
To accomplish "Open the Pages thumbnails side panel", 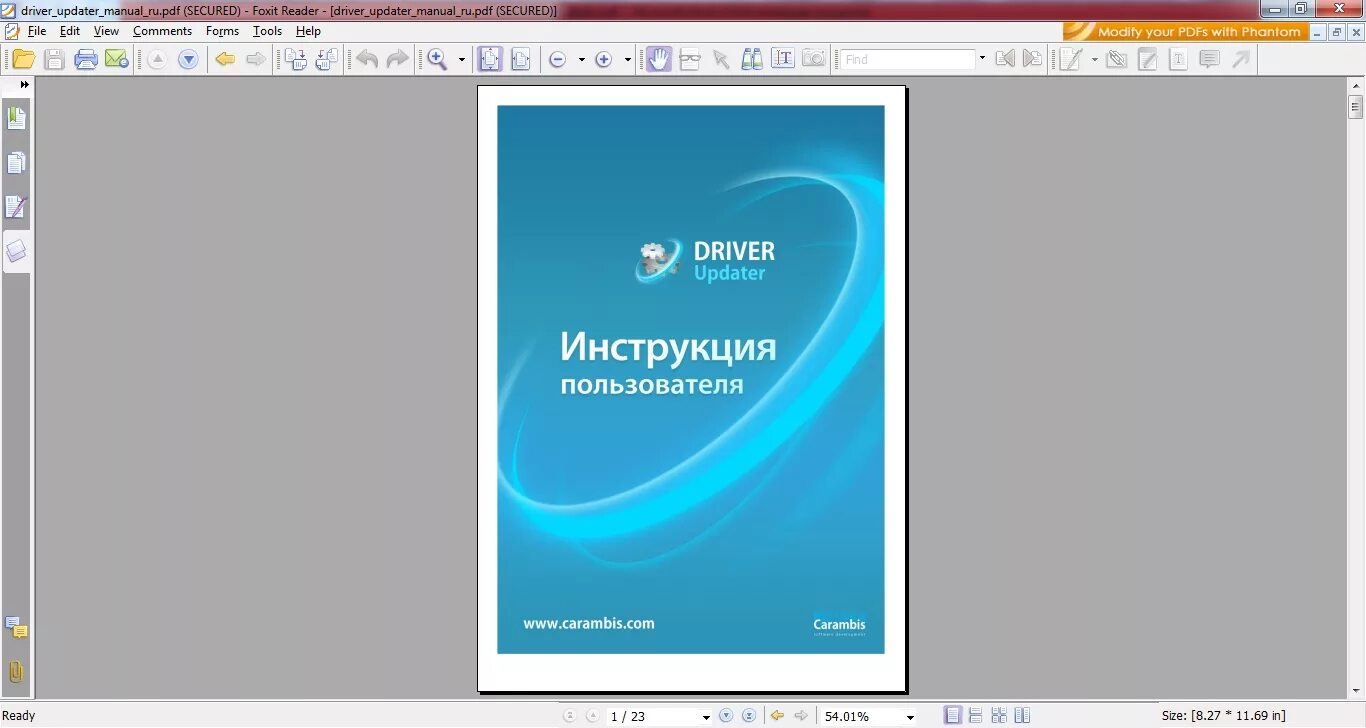I will 16,163.
